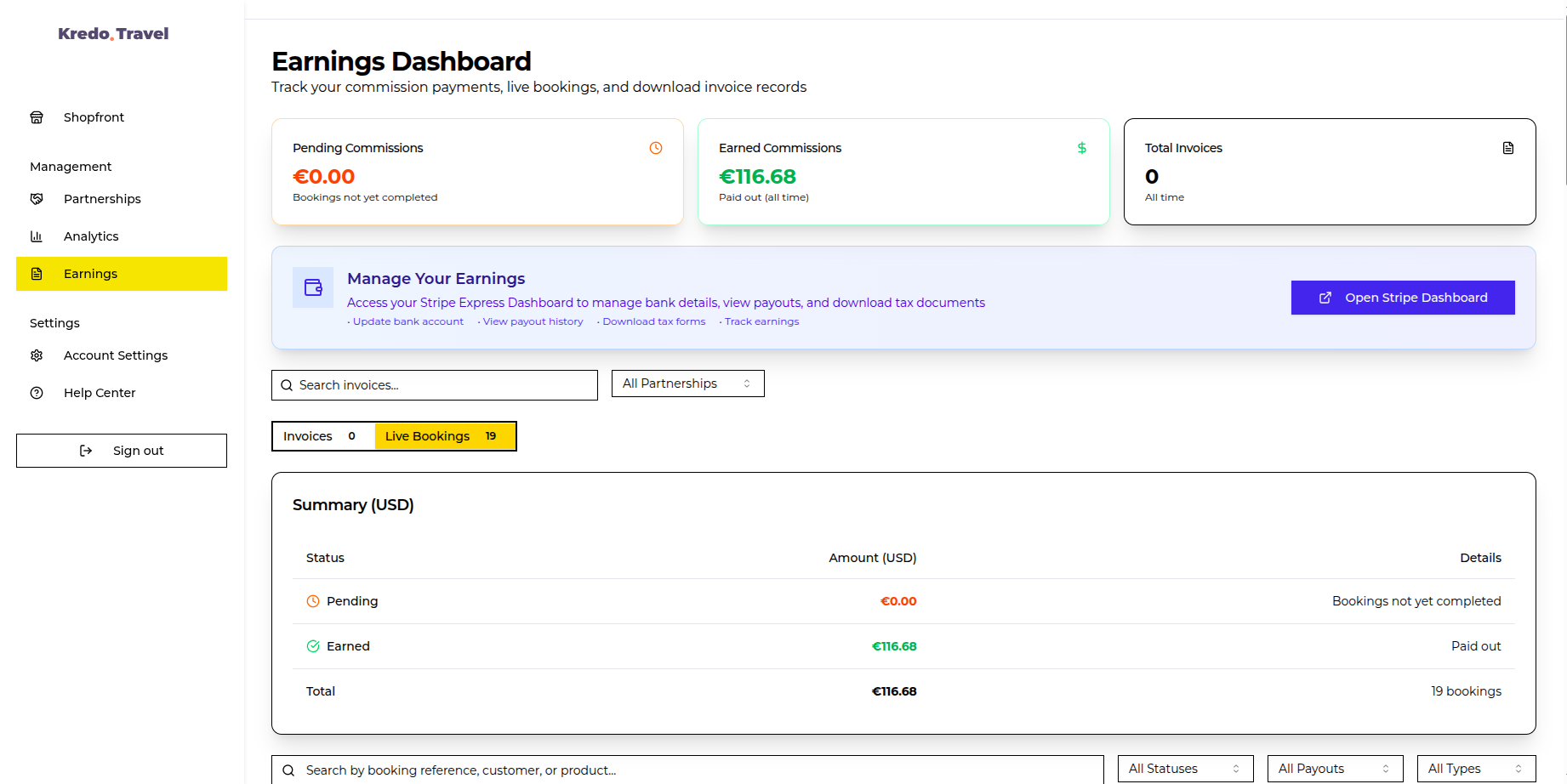Expand the All Statuses filter

pyautogui.click(x=1185, y=768)
